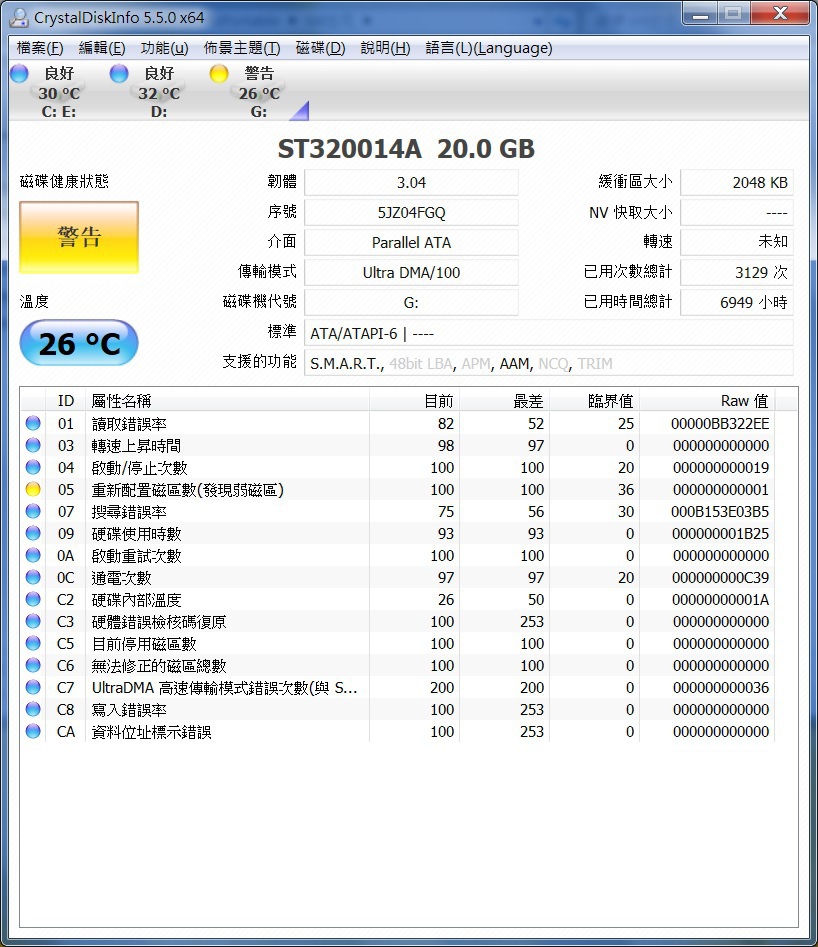Open the 磁碟(D) menu
This screenshot has height=947, width=818.
pyautogui.click(x=320, y=48)
